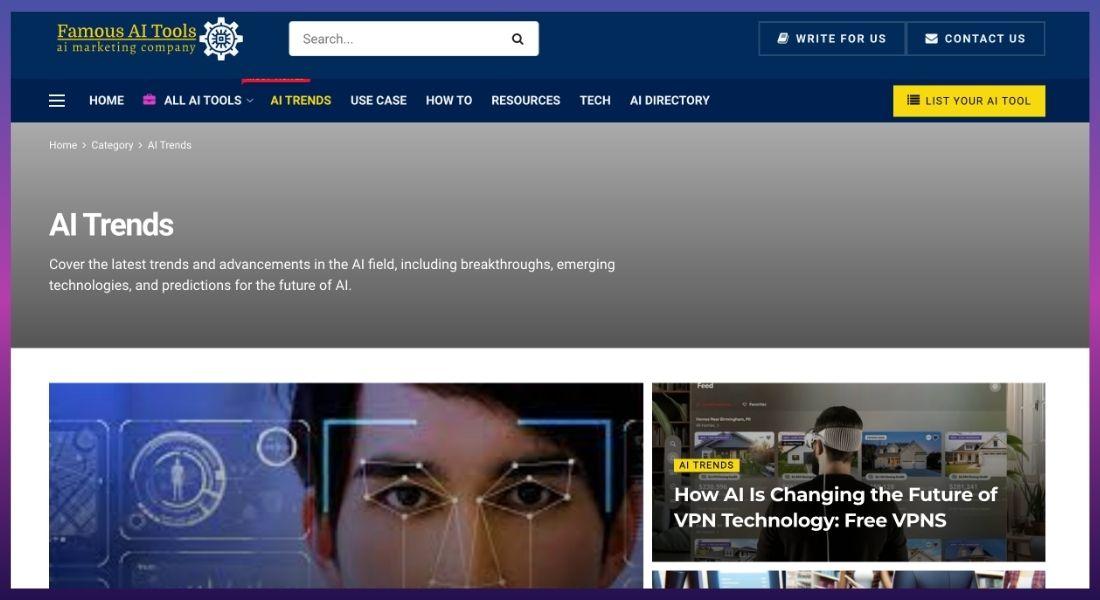Click the Write For Us button
The image size is (1100, 600).
pyautogui.click(x=831, y=39)
